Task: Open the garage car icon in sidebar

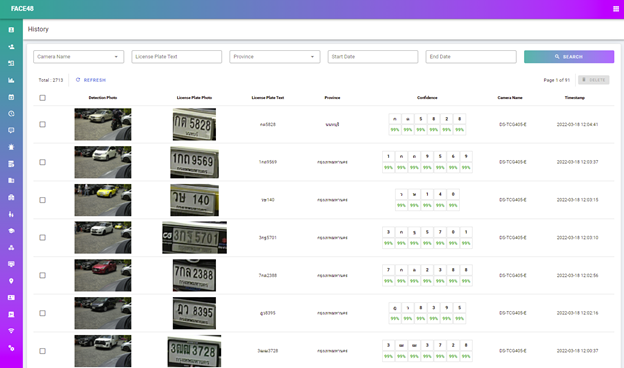Action: point(11,197)
